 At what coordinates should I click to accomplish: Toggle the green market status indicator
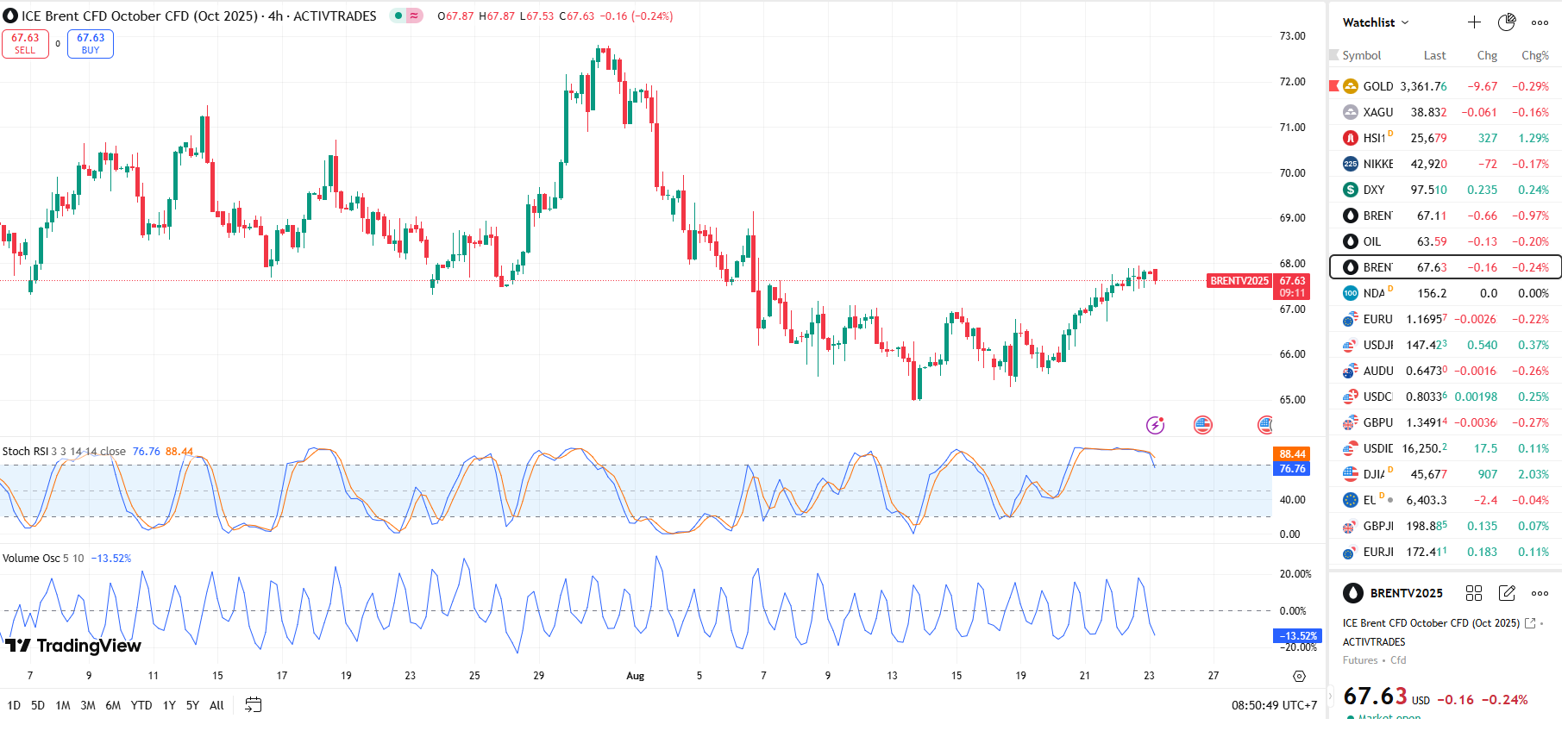coord(398,16)
